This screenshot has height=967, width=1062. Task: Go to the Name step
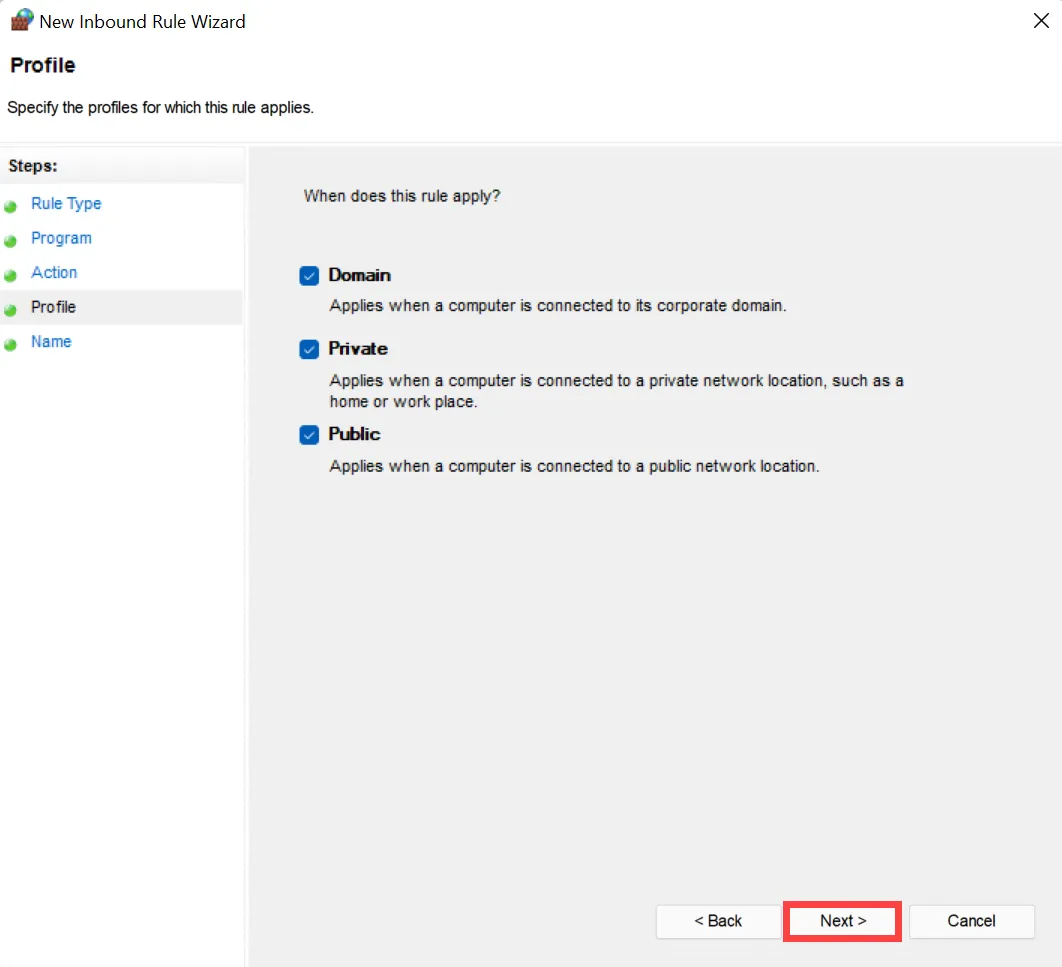point(51,341)
